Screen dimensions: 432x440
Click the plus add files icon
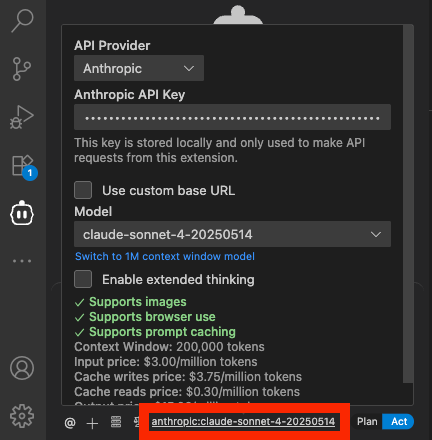click(92, 423)
